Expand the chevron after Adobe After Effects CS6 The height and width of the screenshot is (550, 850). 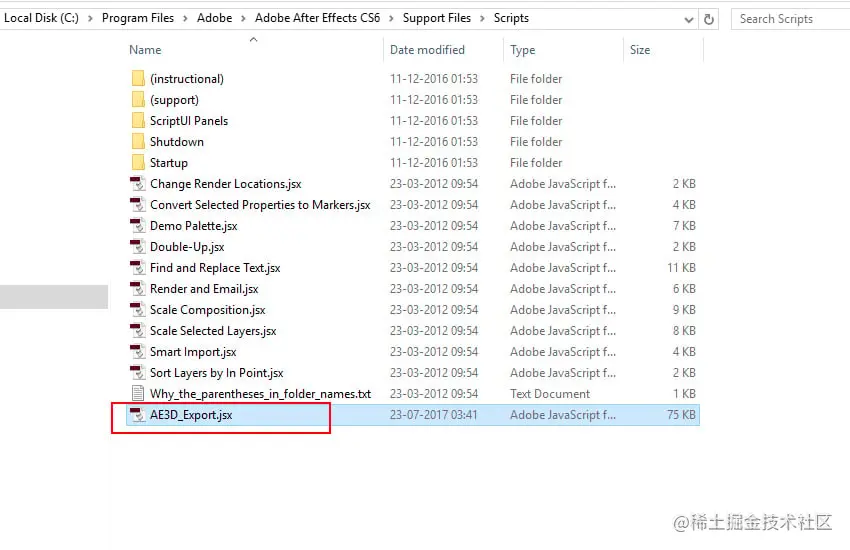tap(391, 18)
